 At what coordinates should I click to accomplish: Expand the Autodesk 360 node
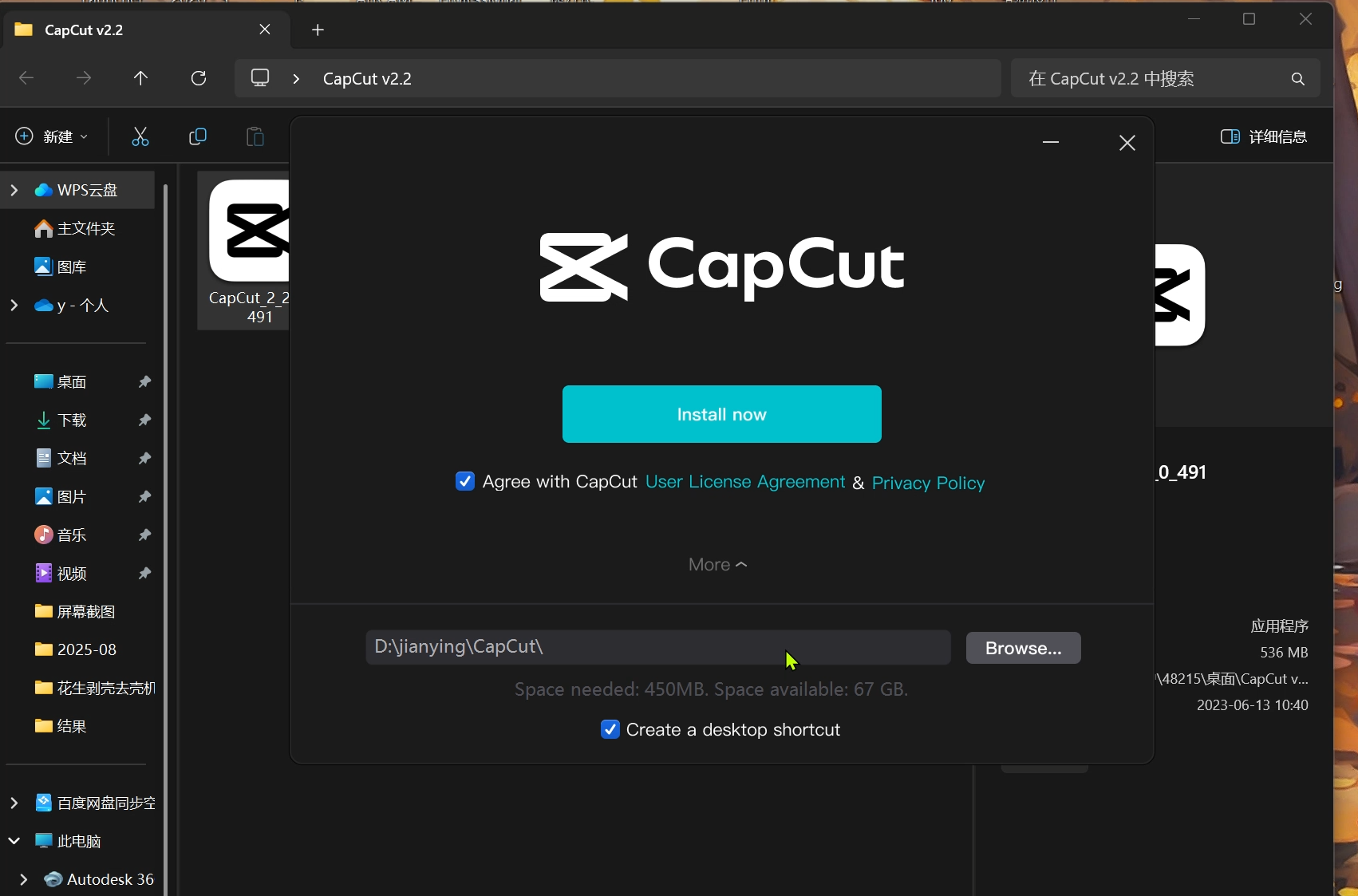(x=24, y=879)
